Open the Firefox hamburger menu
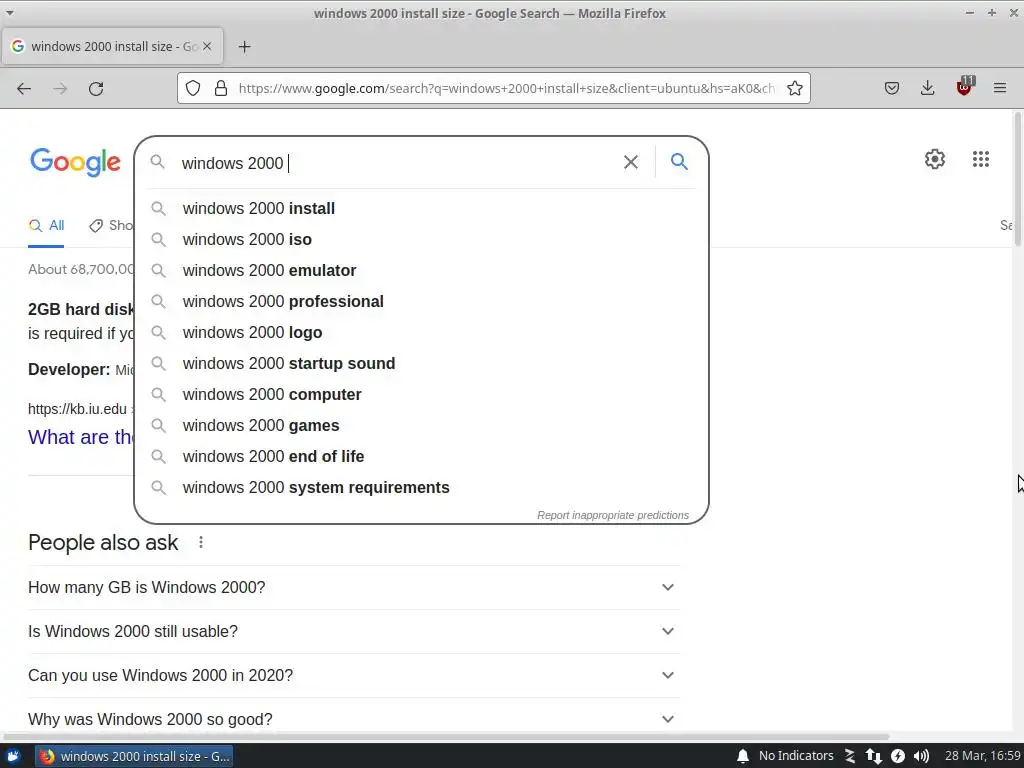Screen dimensions: 1024x768 [1000, 88]
